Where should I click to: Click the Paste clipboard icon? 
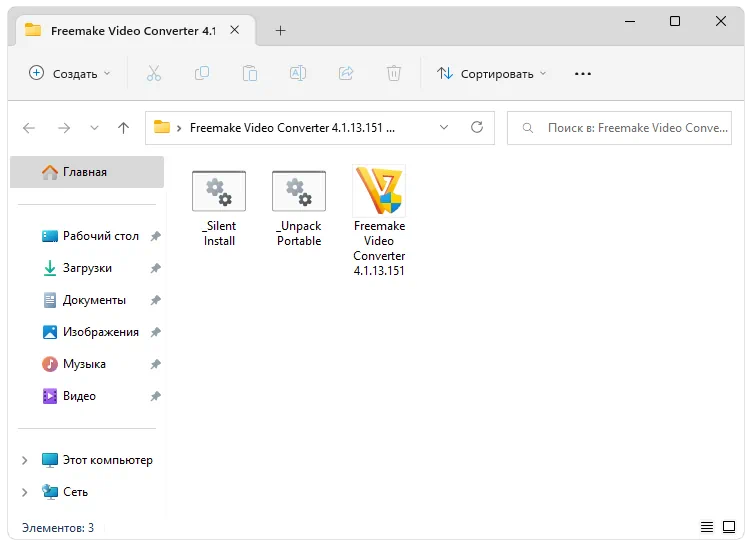[x=250, y=73]
